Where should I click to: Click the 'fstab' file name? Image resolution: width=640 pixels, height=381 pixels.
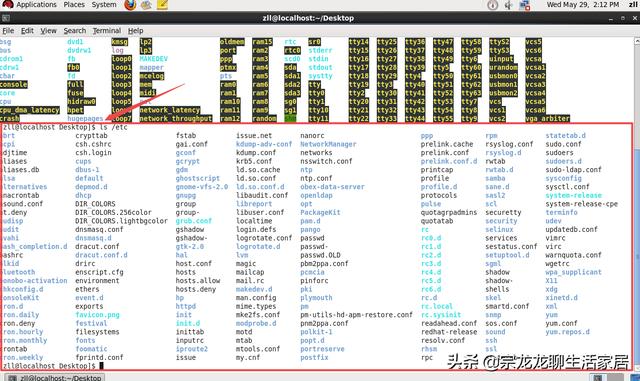(x=186, y=136)
